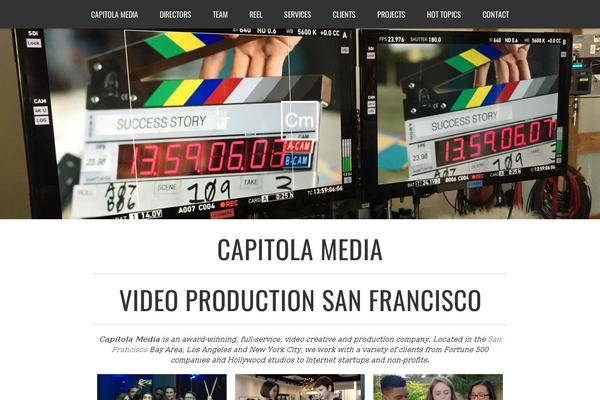Open the Services page
Viewport: 600px width, 400px height.
(x=297, y=15)
